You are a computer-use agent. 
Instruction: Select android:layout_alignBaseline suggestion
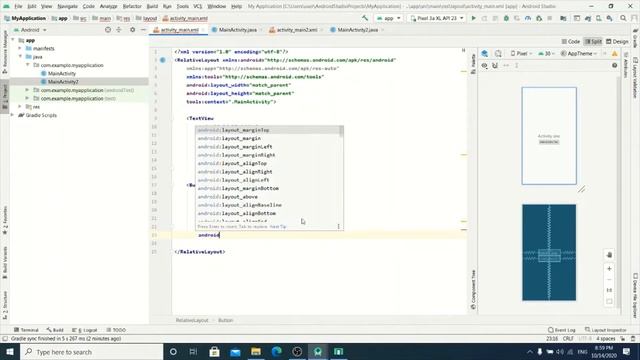tap(267, 205)
